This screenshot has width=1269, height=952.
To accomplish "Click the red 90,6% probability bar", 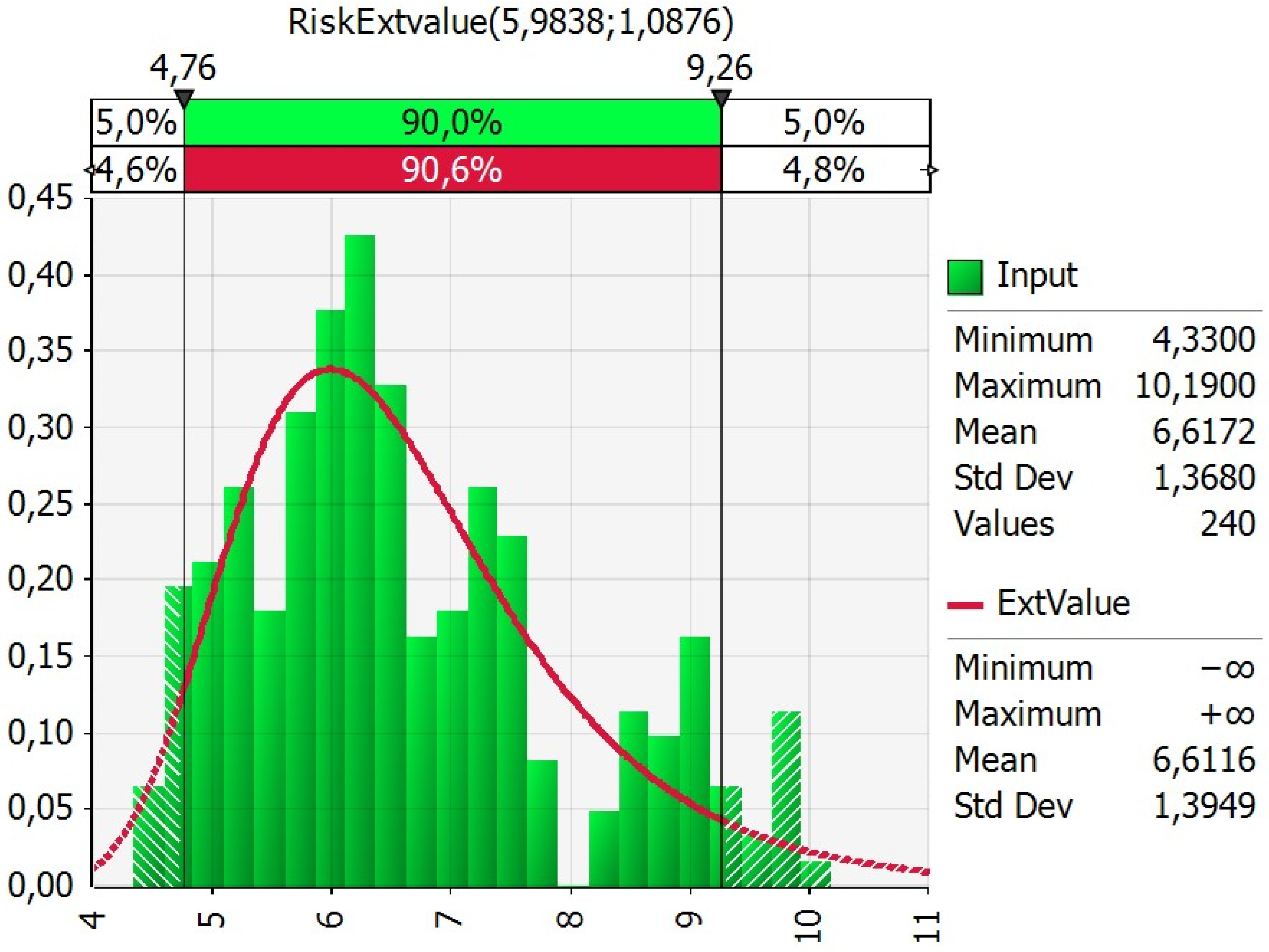I will (x=452, y=170).
